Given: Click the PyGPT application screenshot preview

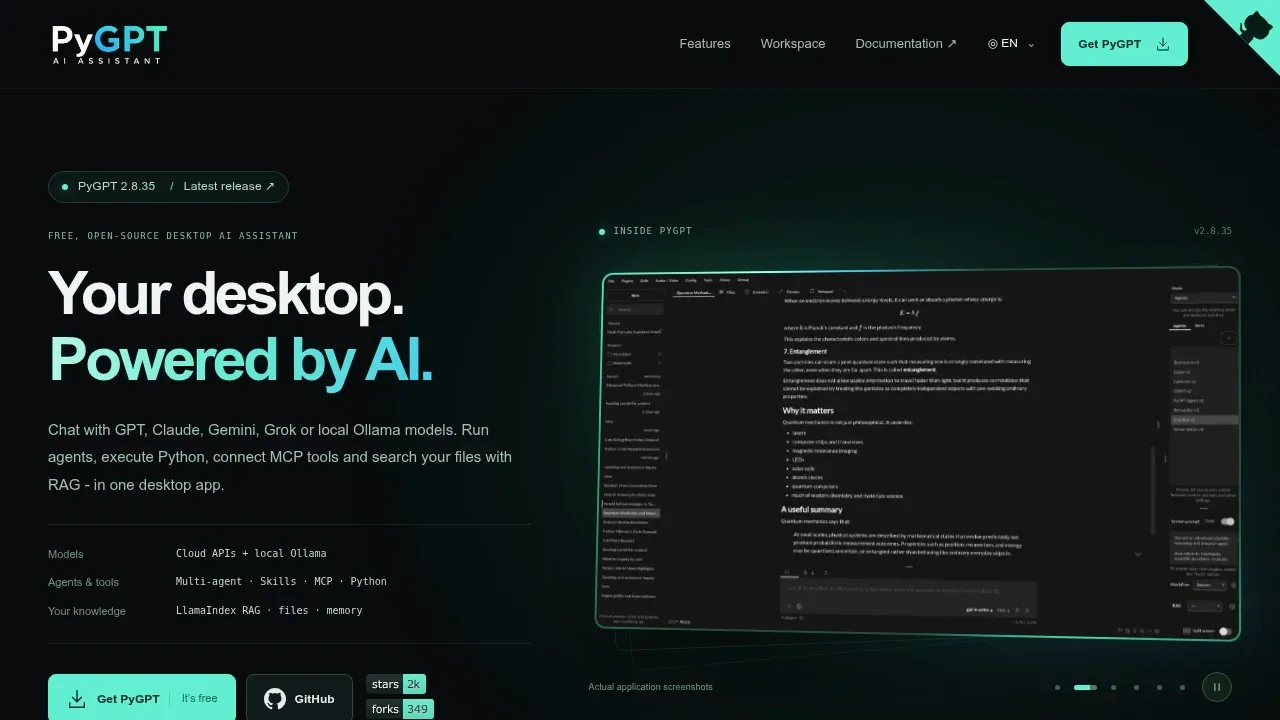Looking at the screenshot, I should (917, 453).
